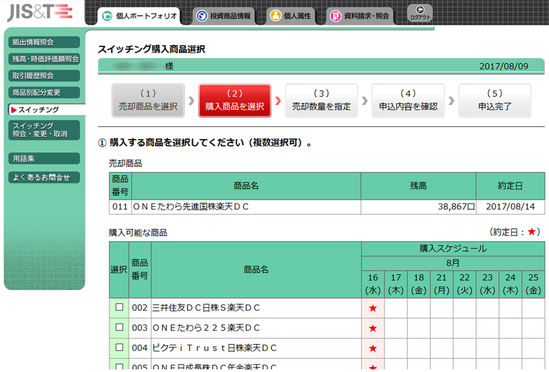Select スイッチング in the sidebar

click(46, 110)
